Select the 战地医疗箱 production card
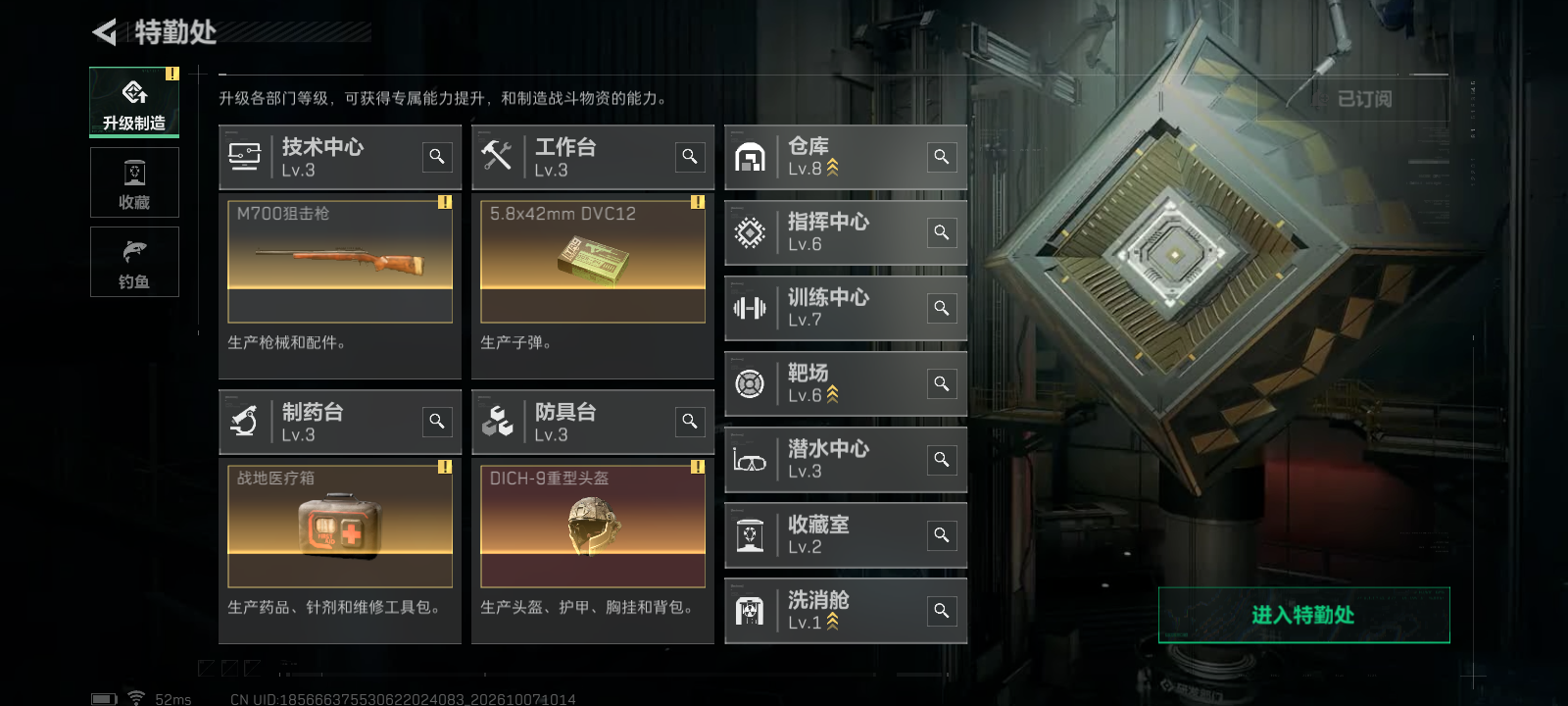1568x706 pixels. pos(340,527)
